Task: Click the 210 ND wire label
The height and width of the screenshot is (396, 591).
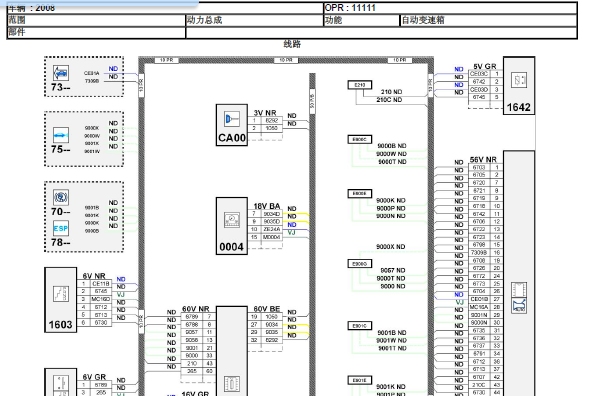Action: (x=391, y=92)
